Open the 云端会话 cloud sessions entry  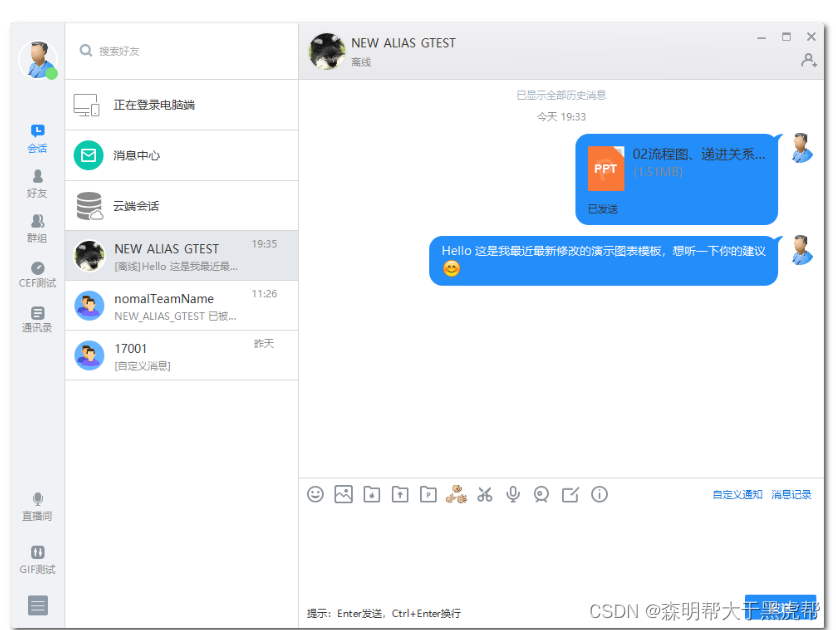(x=181, y=206)
